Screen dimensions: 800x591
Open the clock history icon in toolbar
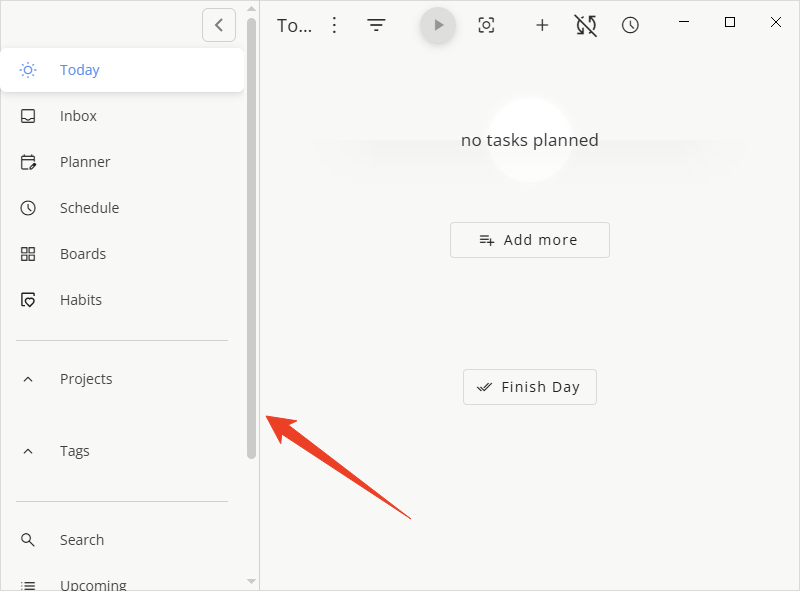(630, 25)
